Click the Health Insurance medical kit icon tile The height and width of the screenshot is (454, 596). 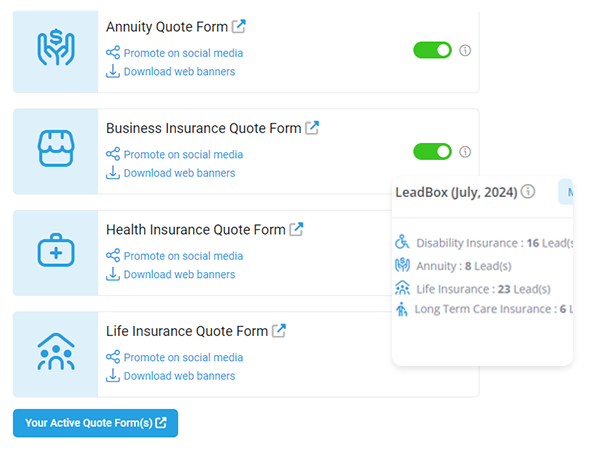55,253
